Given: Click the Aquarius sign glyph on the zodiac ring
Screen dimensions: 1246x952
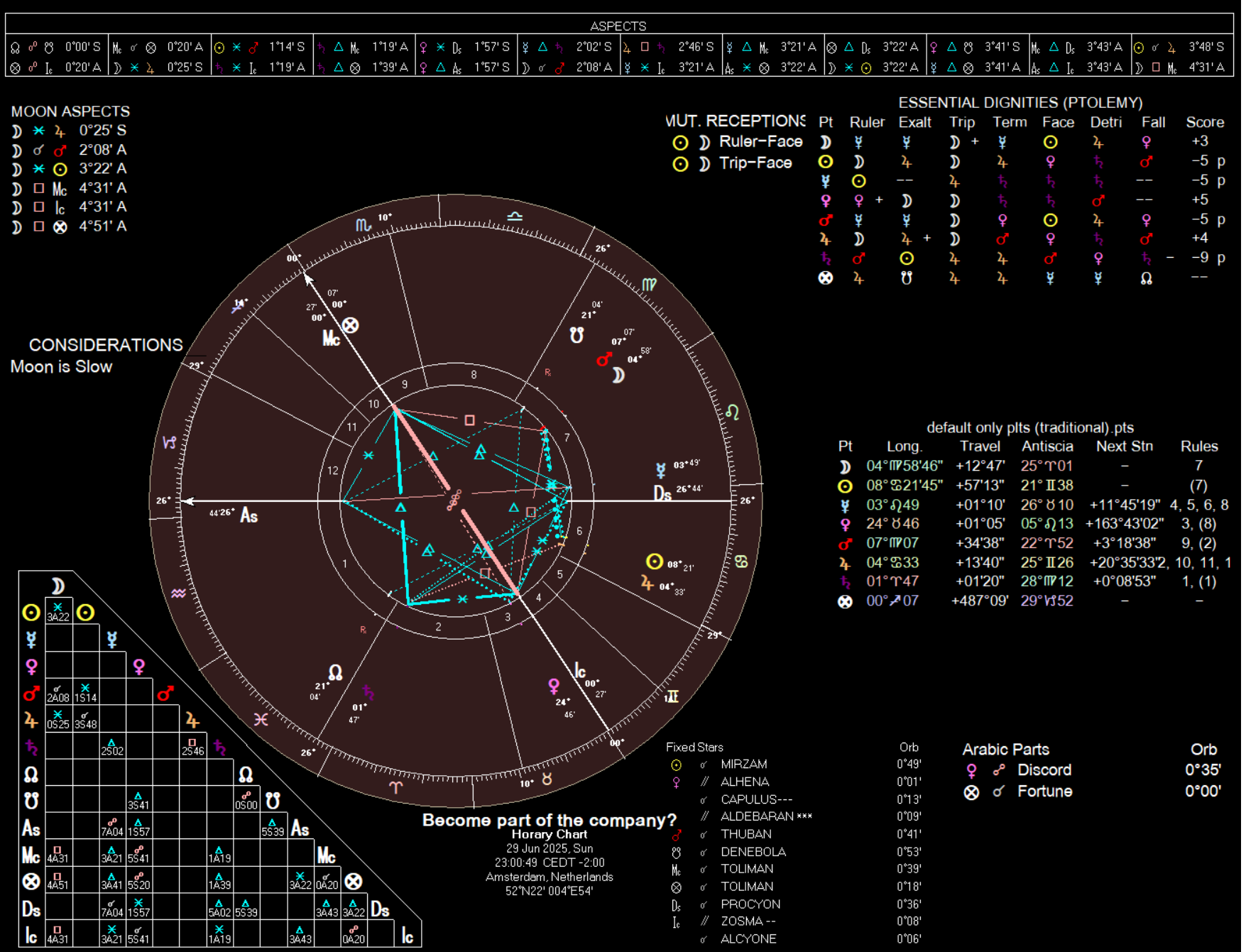Looking at the screenshot, I should point(178,593).
